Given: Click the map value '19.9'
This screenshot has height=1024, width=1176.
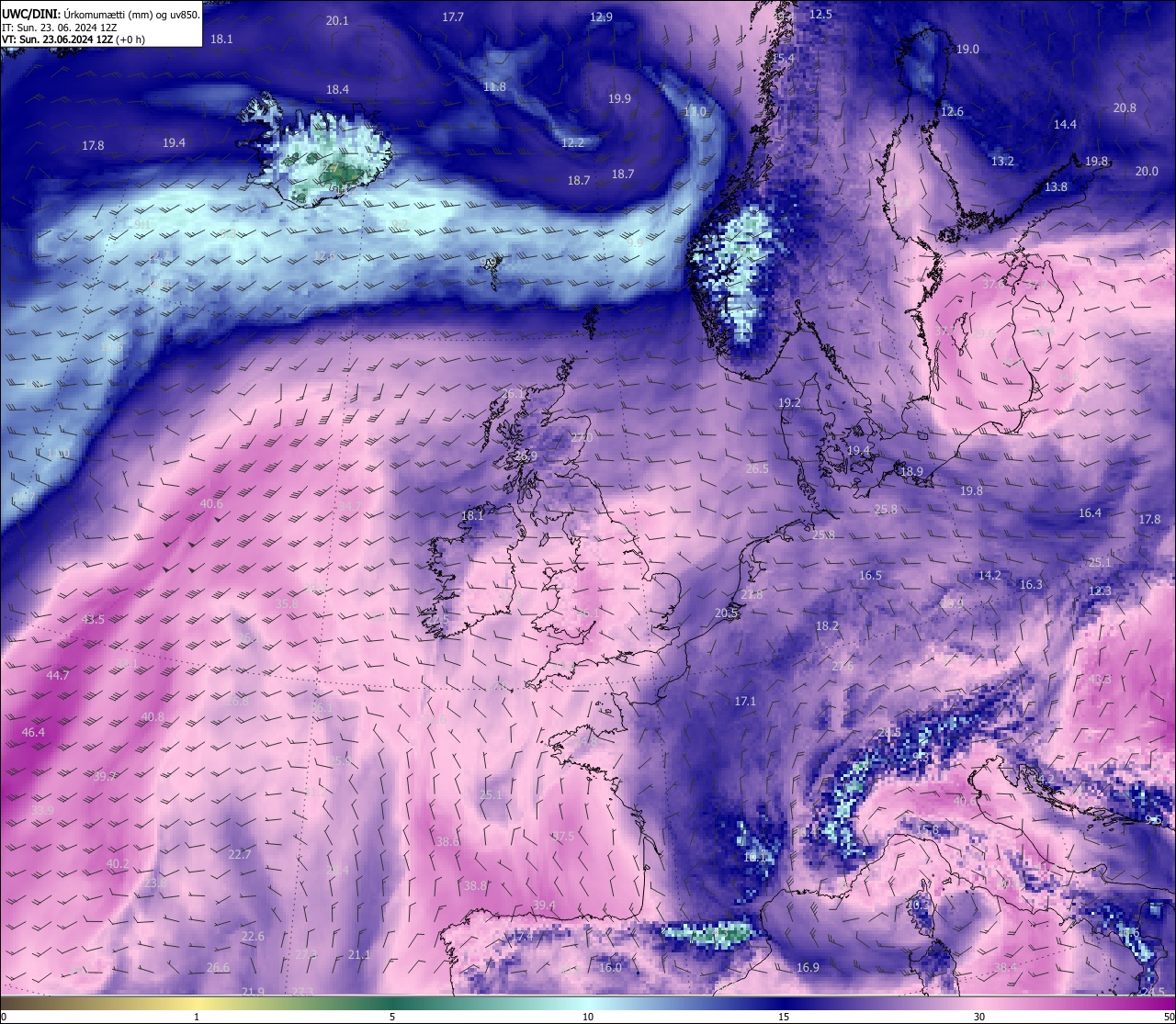Looking at the screenshot, I should coord(619,98).
